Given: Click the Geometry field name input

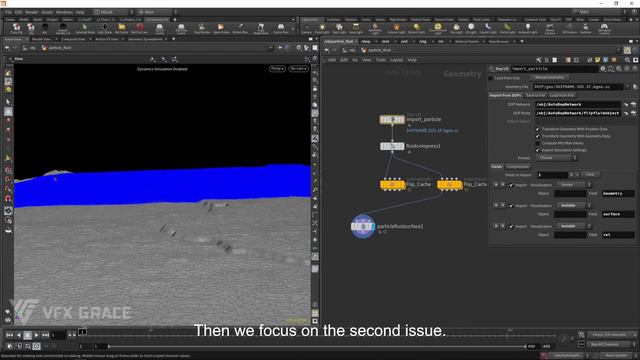Looking at the screenshot, I should coord(618,193).
